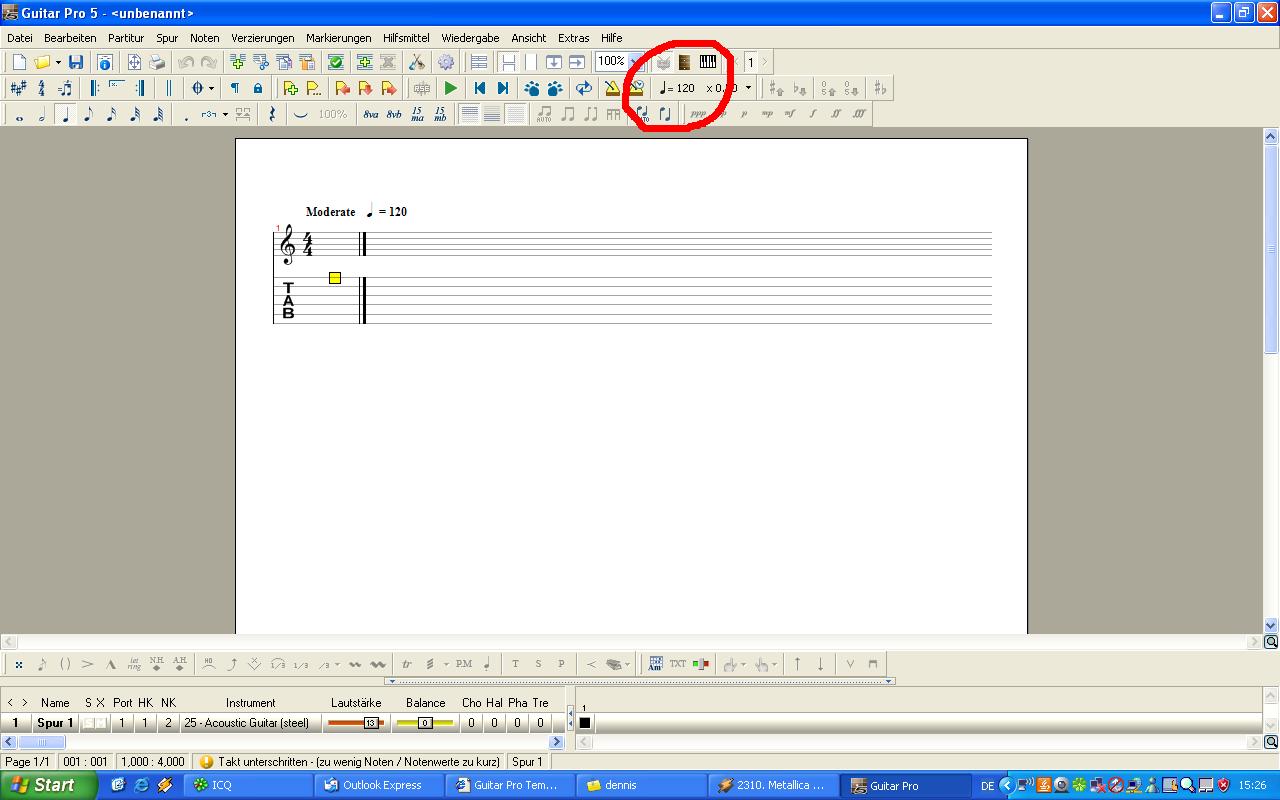Viewport: 1280px width, 800px height.
Task: Toggle the metronome count-in clock icon
Action: (x=635, y=88)
